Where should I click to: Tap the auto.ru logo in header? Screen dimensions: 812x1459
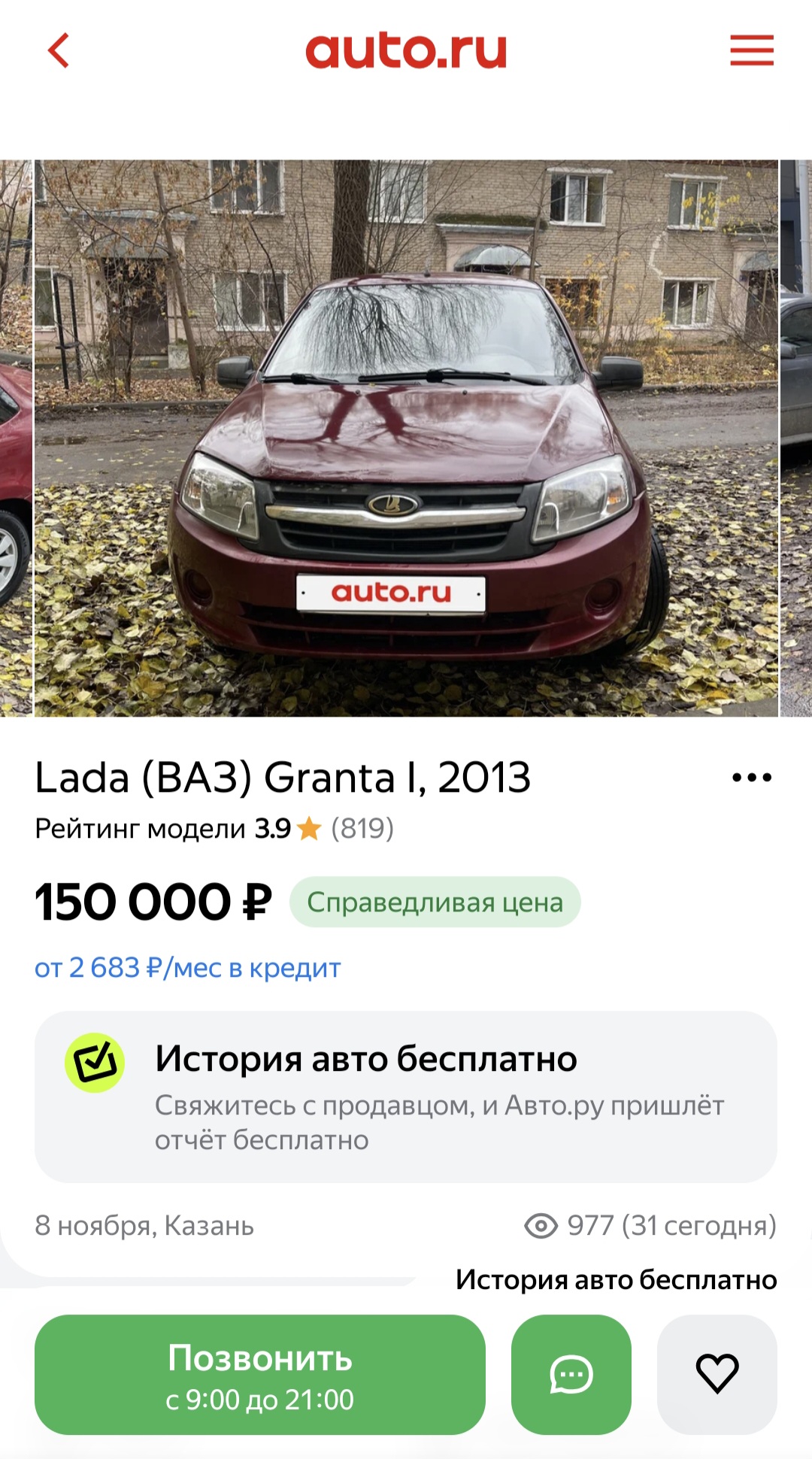point(406,51)
